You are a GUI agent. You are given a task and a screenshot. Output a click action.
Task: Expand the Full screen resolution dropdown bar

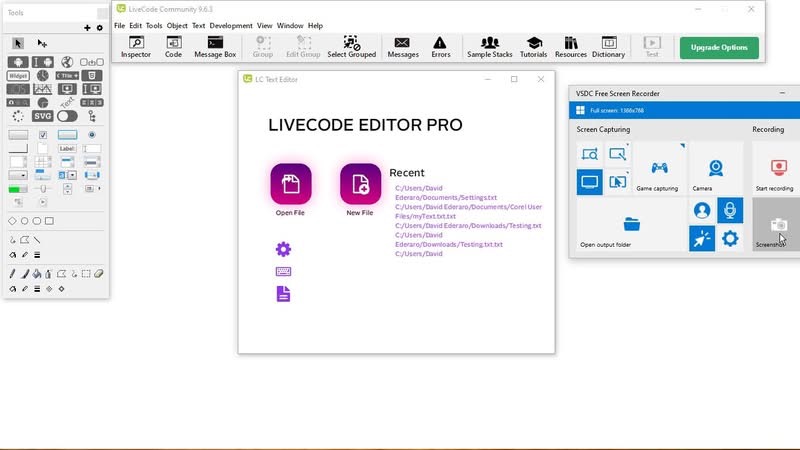[684, 110]
